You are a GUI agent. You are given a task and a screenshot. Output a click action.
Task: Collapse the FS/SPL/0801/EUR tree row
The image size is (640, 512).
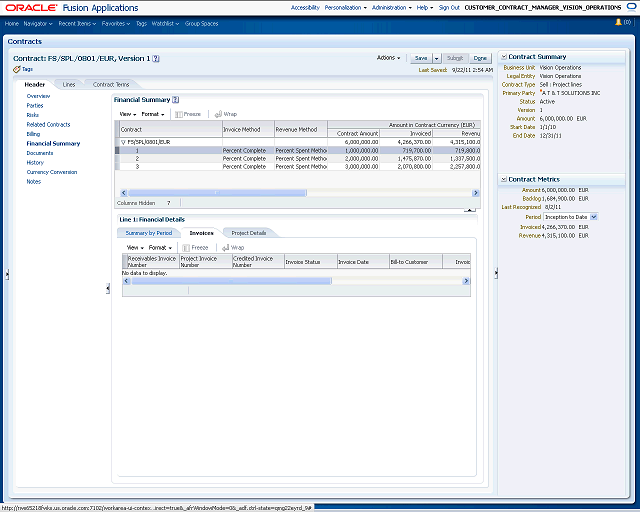point(123,142)
